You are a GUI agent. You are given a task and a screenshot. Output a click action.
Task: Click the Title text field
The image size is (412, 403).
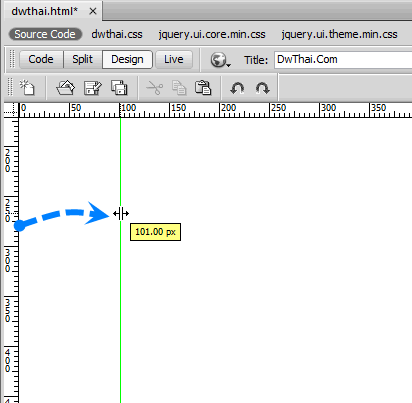click(x=343, y=60)
